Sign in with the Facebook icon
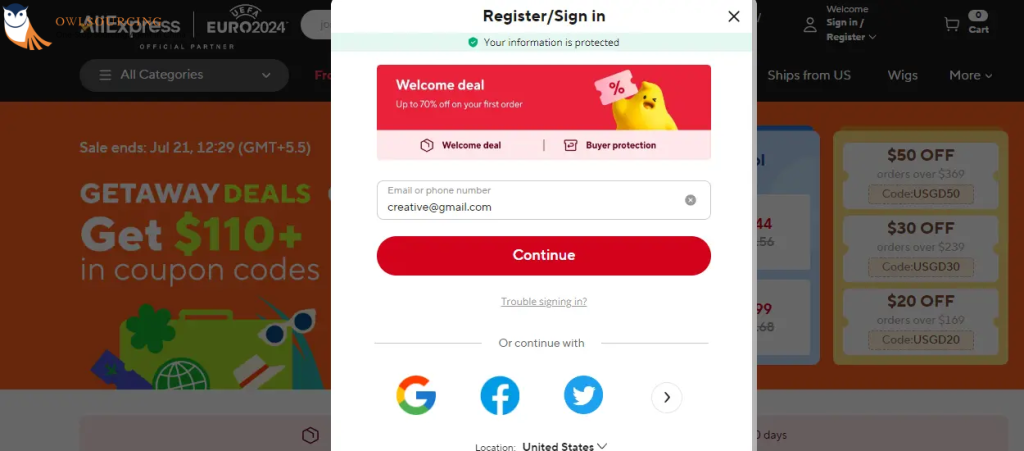Image resolution: width=1024 pixels, height=451 pixels. (x=500, y=396)
